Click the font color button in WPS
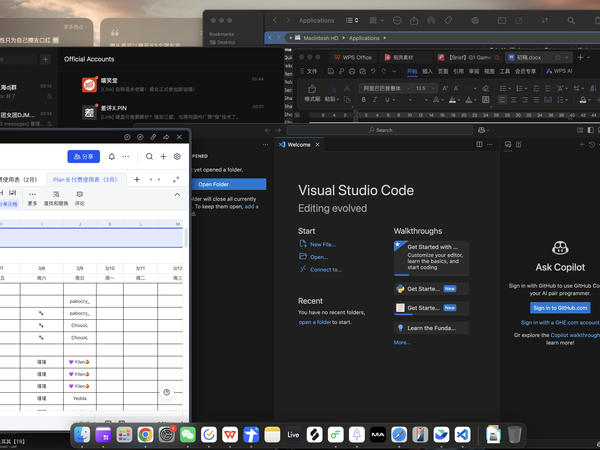600x450 pixels. 468,100
